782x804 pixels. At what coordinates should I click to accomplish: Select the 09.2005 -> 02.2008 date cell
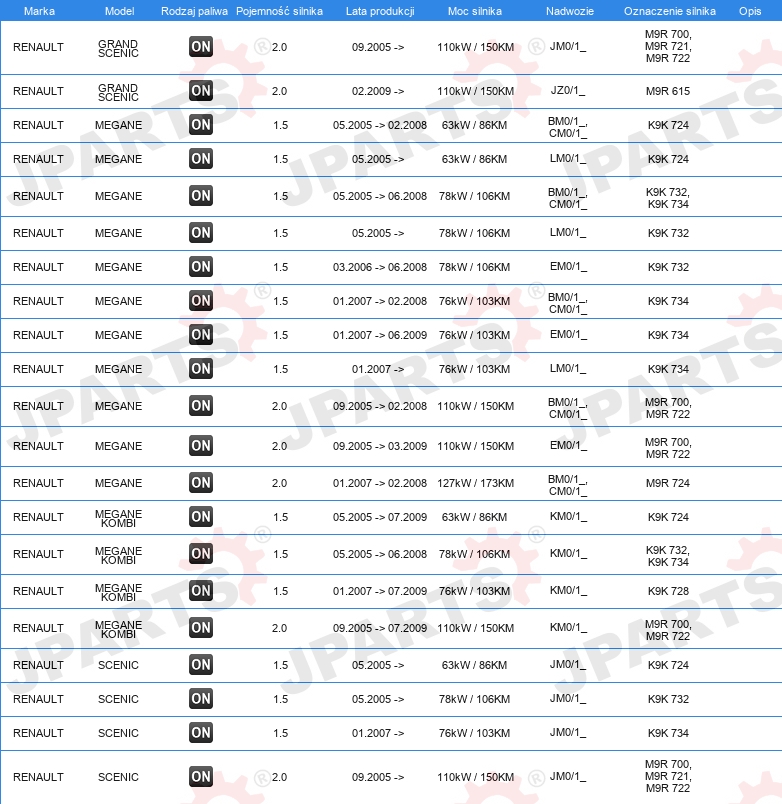coord(379,406)
